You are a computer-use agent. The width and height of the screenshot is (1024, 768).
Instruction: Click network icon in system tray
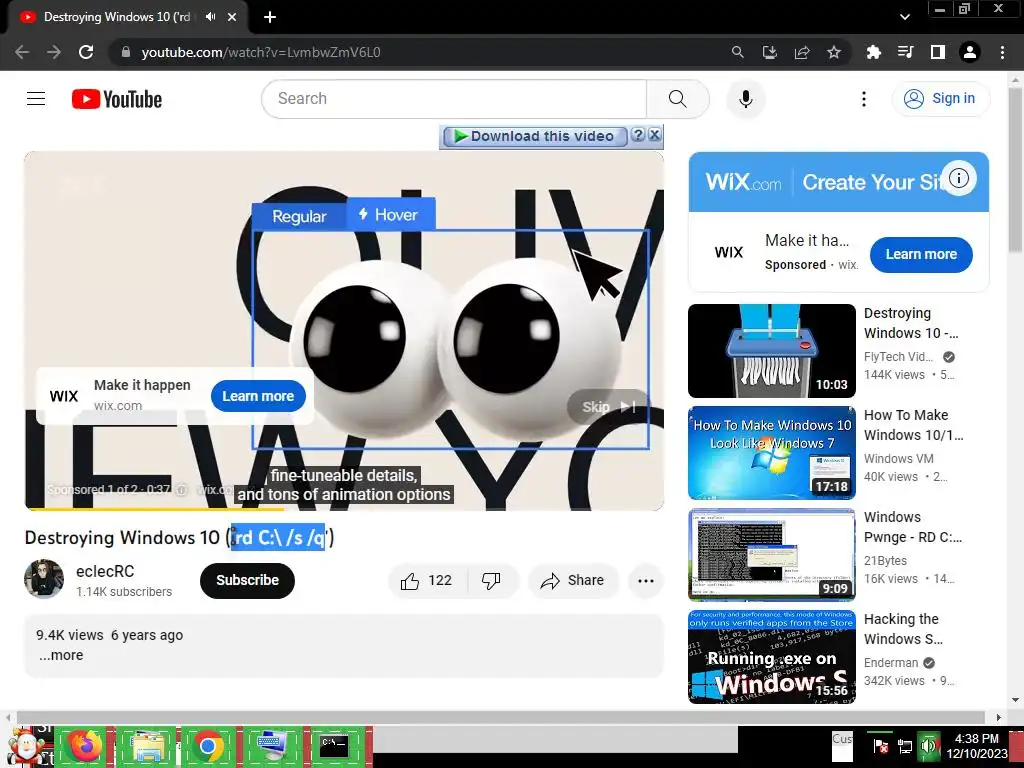point(905,746)
